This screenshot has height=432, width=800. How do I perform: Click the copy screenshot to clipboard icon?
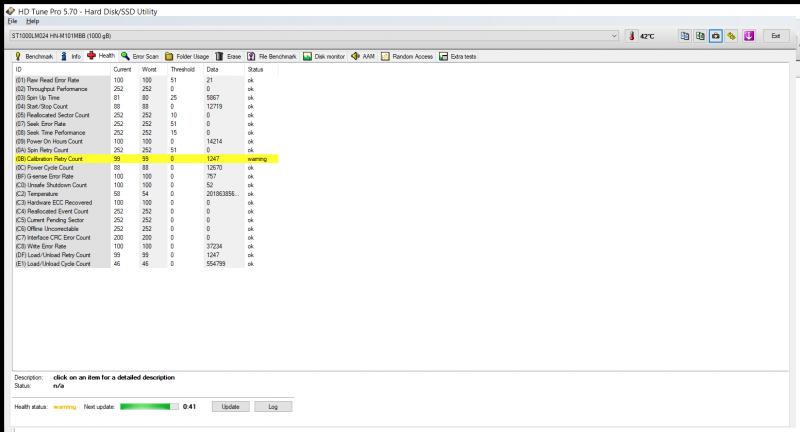[700, 36]
